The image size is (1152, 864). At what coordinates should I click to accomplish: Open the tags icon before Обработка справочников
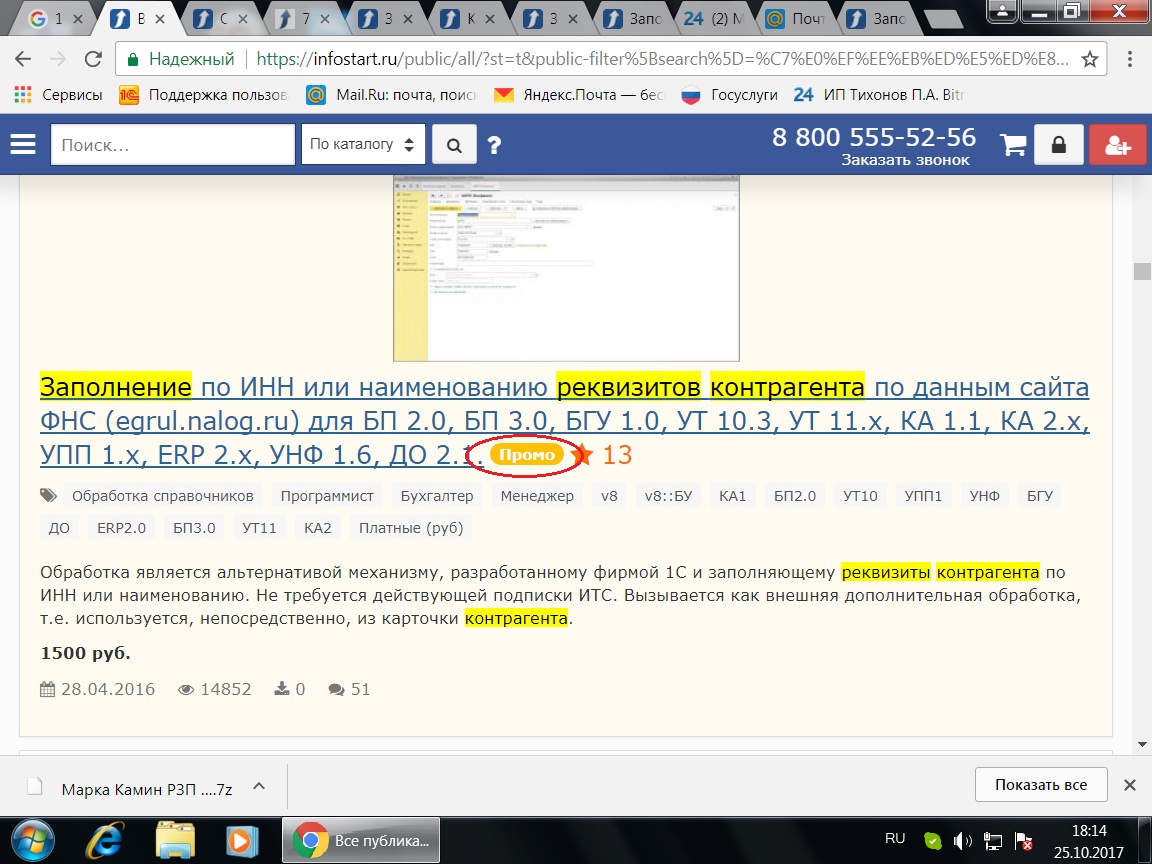(48, 496)
